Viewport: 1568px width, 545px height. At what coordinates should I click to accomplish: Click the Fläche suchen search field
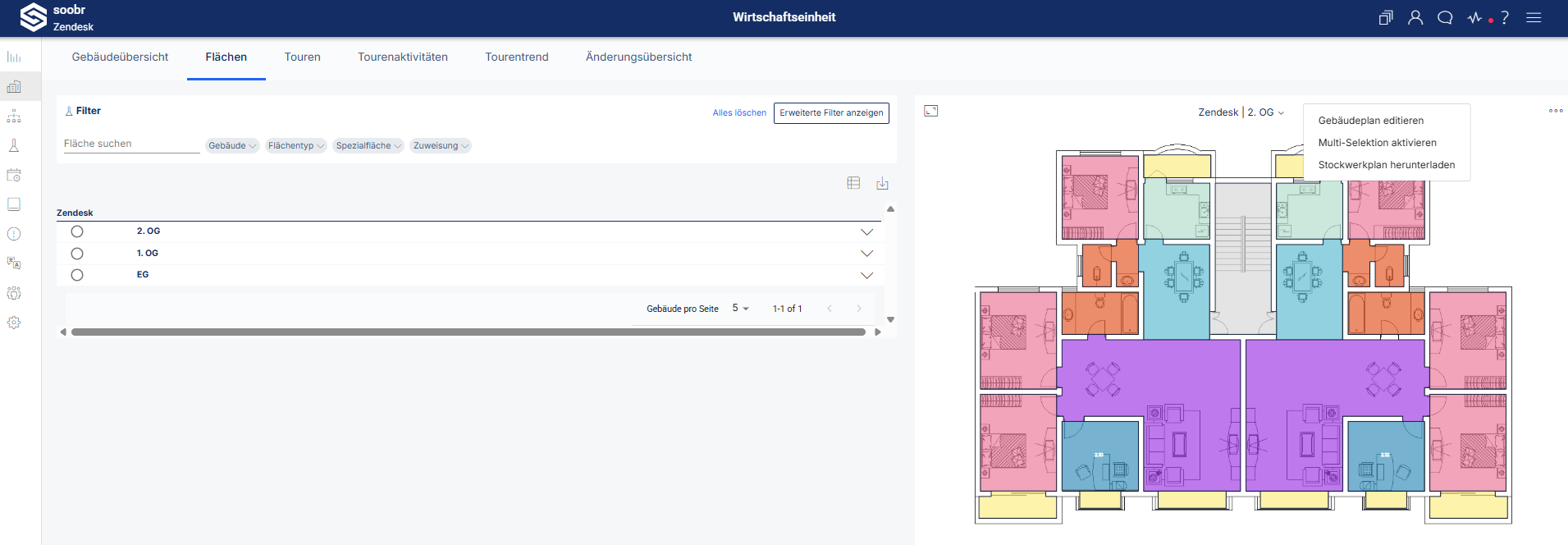(132, 144)
